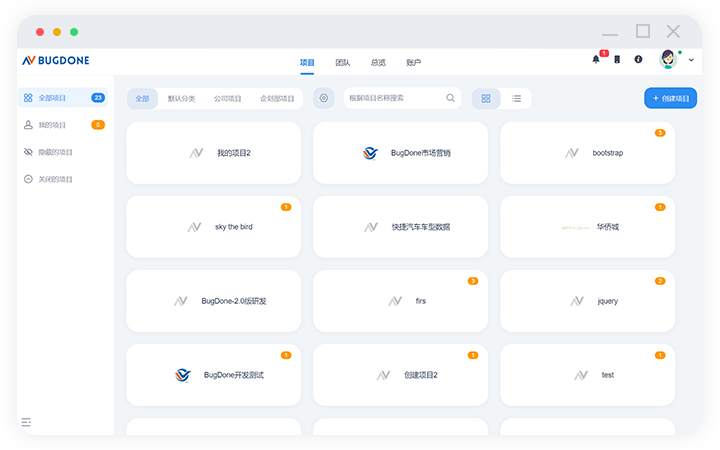Screen dimensions: 720x450
Task: Switch to grid view layout
Action: [486, 98]
